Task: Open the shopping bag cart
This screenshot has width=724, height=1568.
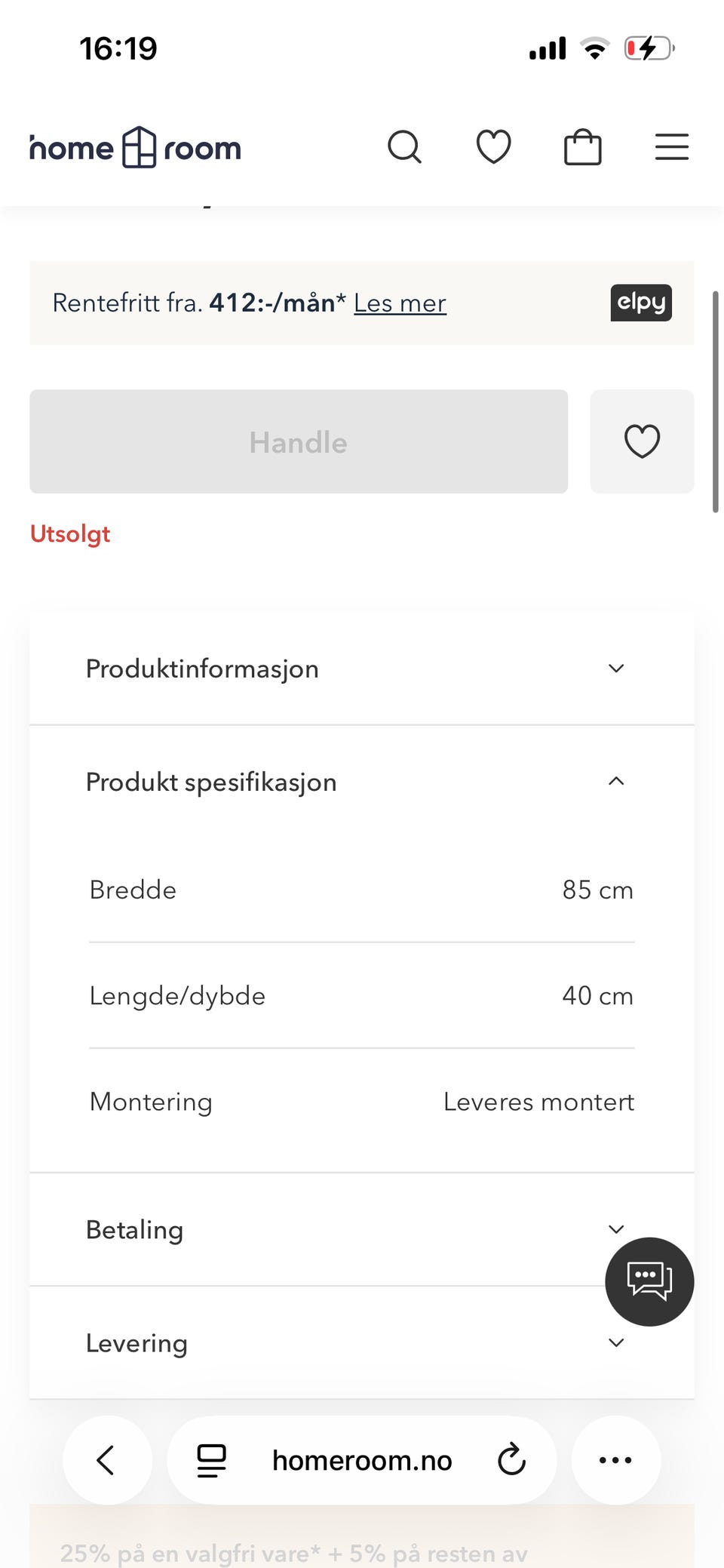Action: pos(583,147)
